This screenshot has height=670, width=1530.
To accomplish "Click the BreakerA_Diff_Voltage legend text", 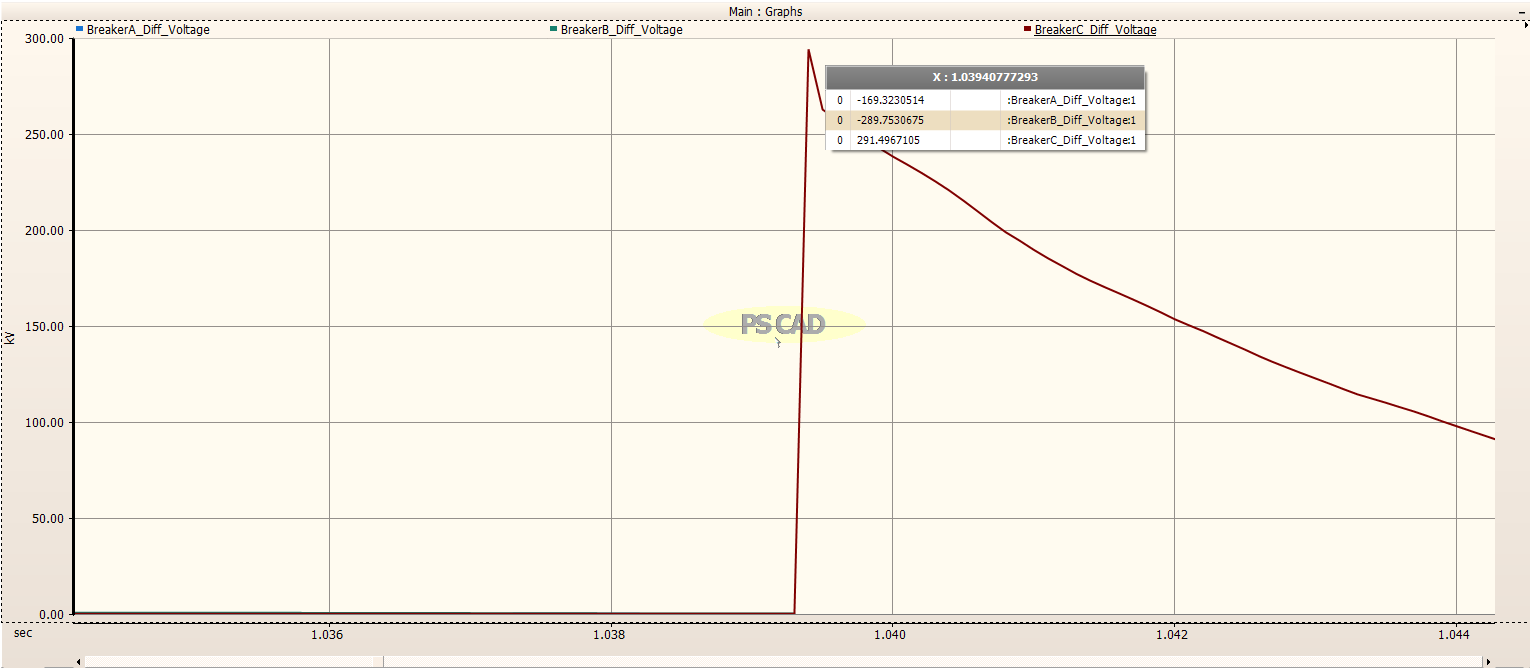I will click(145, 29).
